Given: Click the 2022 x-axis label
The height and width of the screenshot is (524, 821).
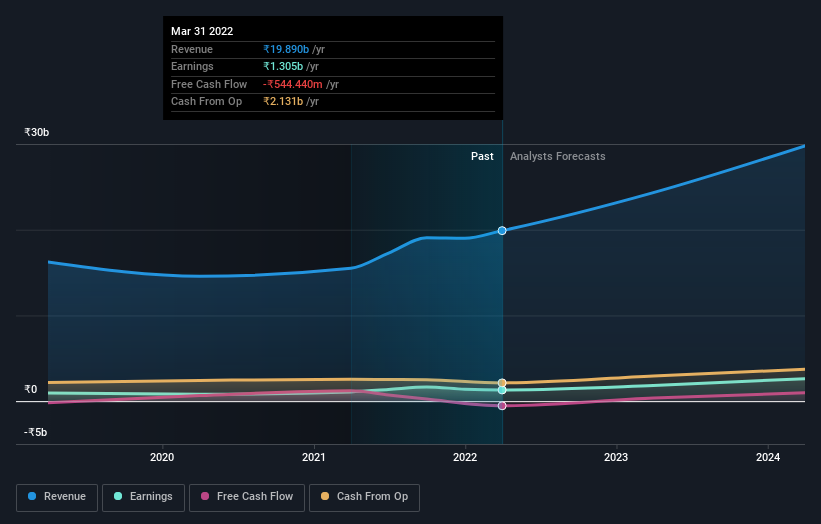Looking at the screenshot, I should point(465,457).
